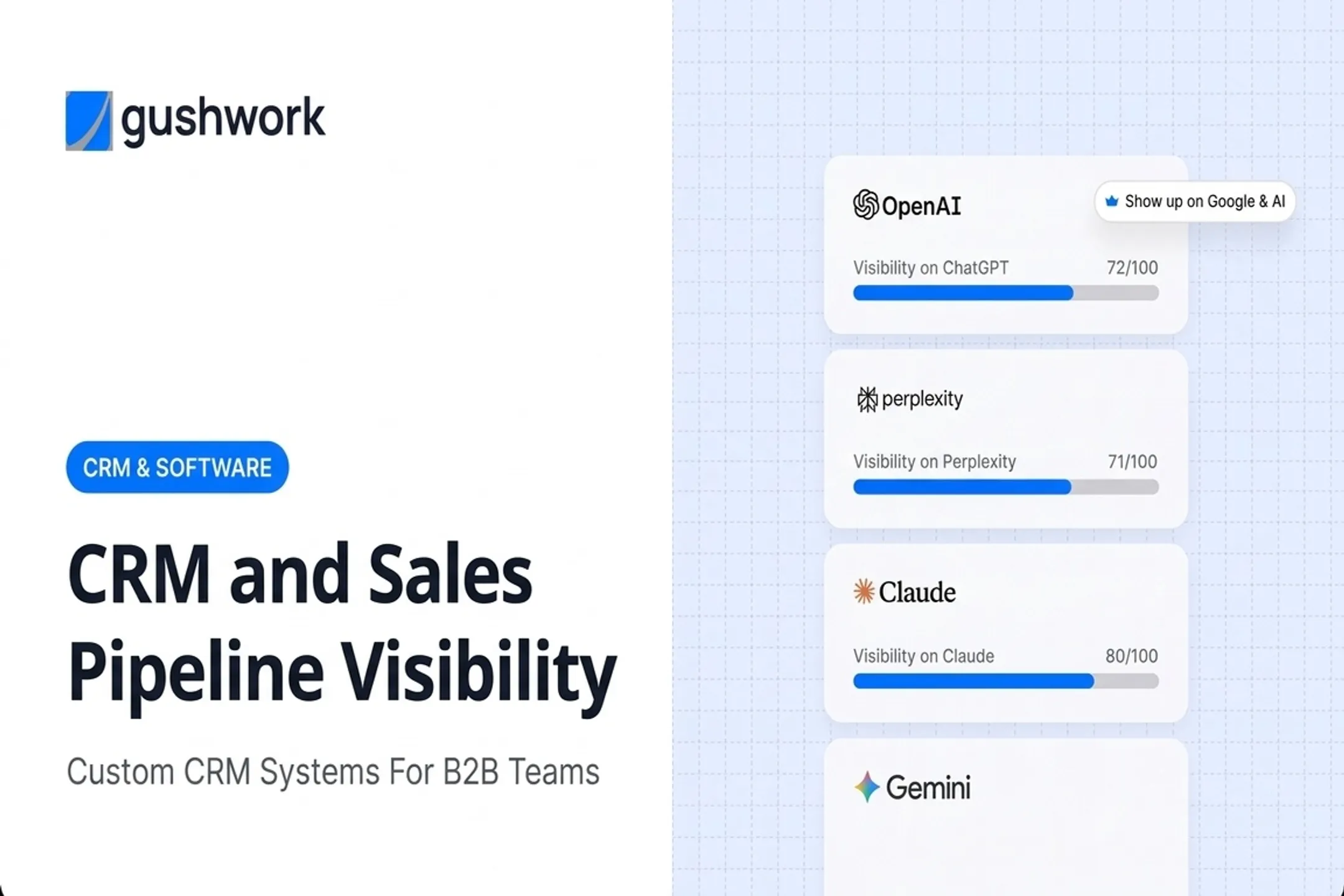Click the Claude name text
The width and height of the screenshot is (1344, 896).
coord(917,592)
